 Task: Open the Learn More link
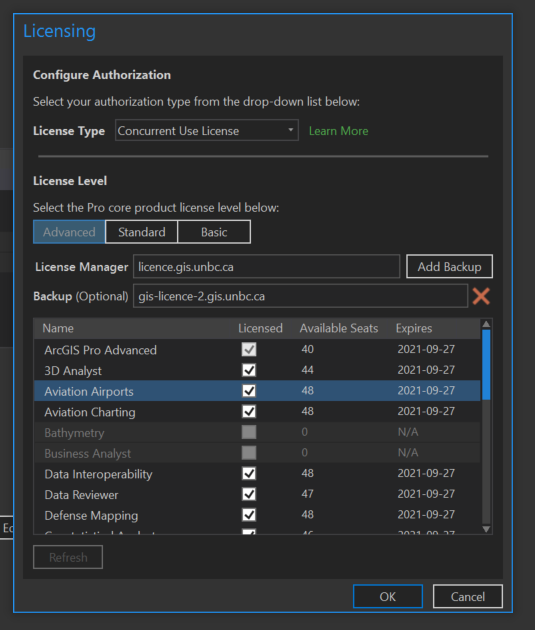339,131
